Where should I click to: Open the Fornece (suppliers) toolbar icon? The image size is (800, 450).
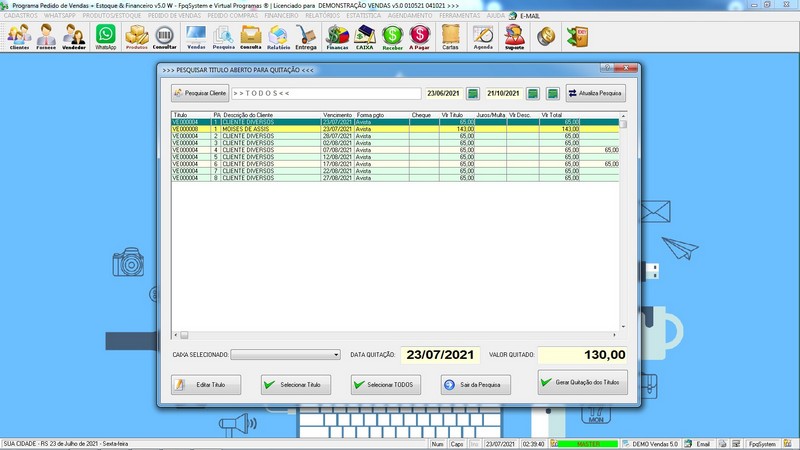[x=46, y=37]
